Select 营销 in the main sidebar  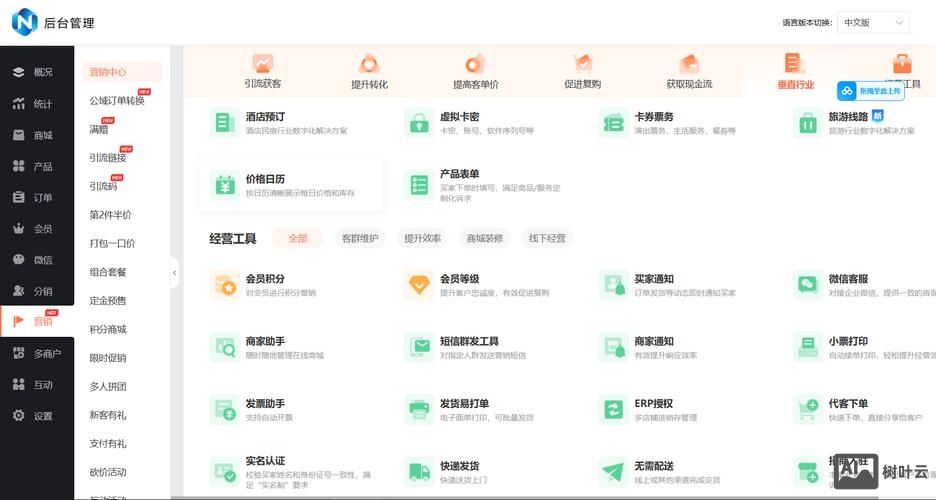point(37,322)
